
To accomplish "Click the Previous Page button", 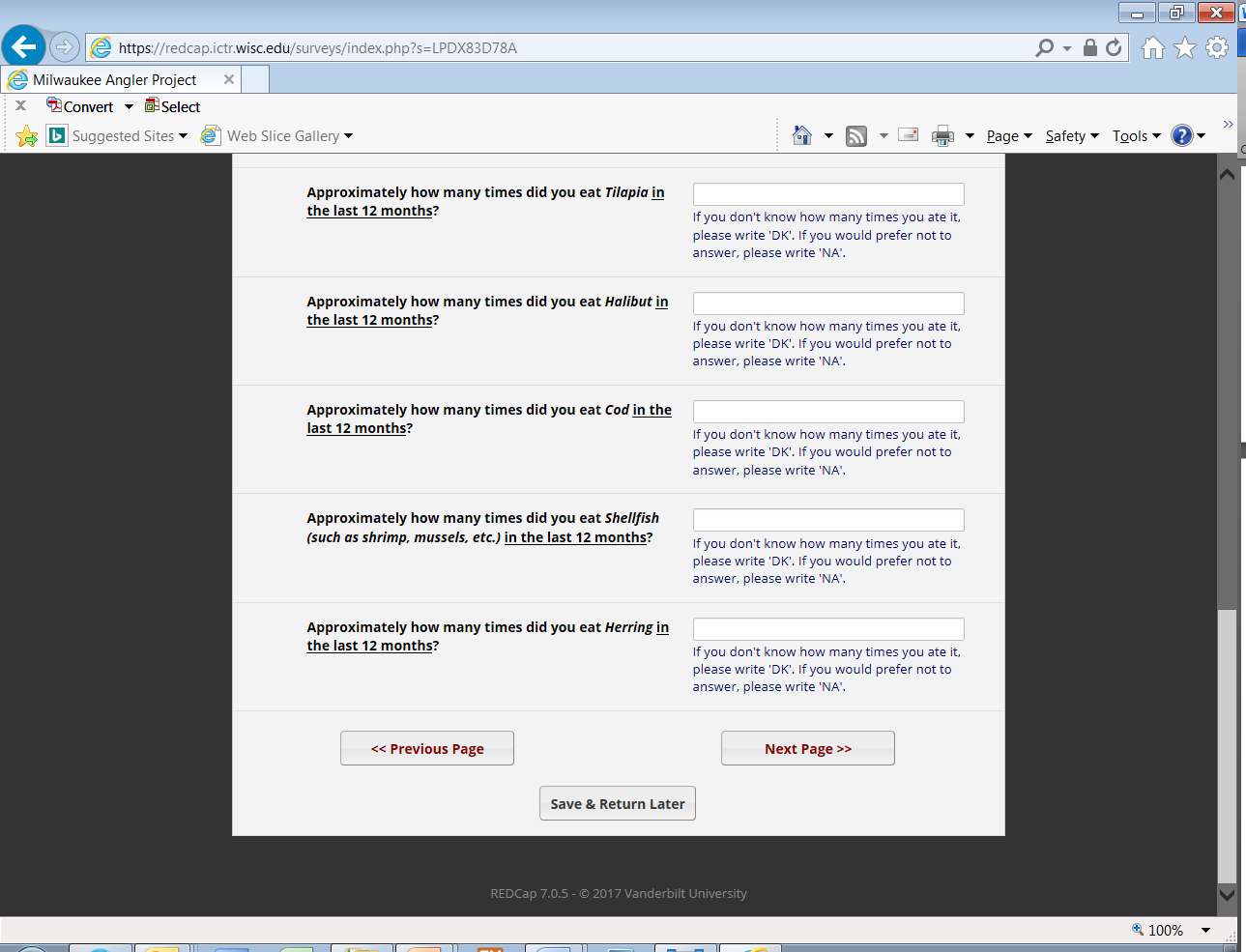I will point(427,748).
